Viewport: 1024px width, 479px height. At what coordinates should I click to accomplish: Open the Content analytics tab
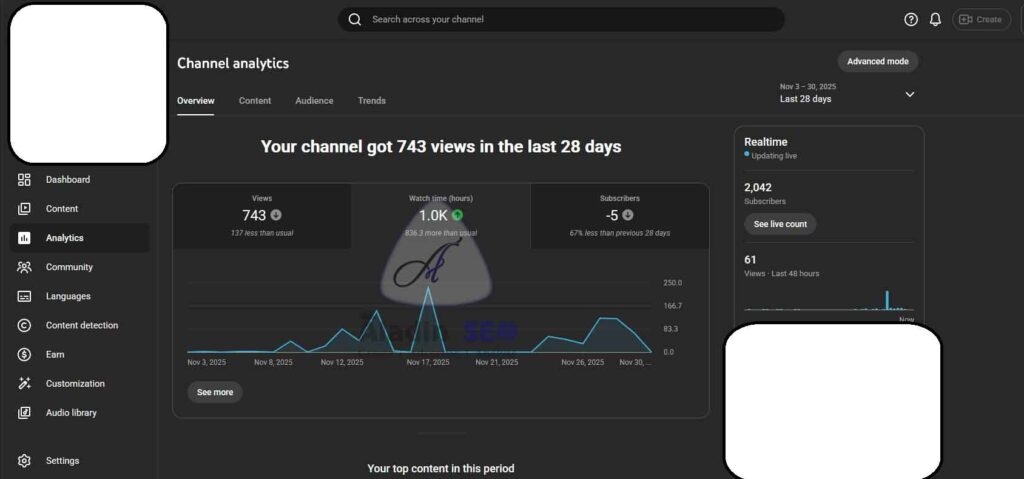[x=255, y=100]
